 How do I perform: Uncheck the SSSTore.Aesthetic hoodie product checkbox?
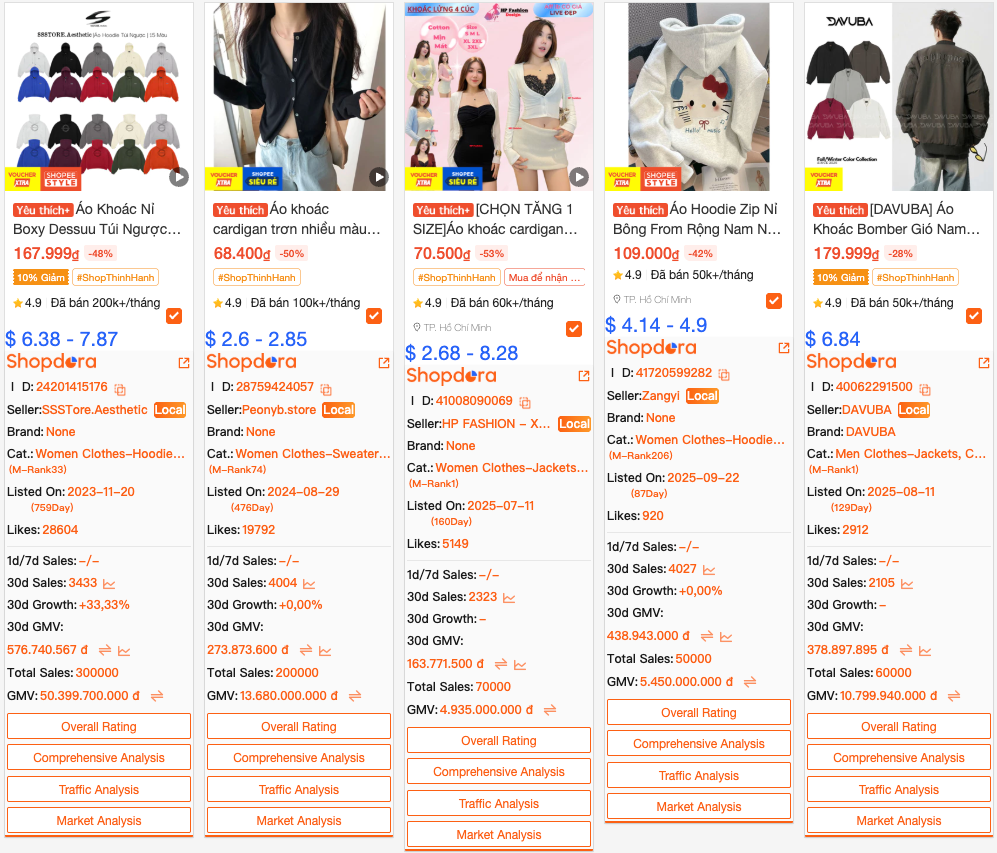tap(174, 316)
